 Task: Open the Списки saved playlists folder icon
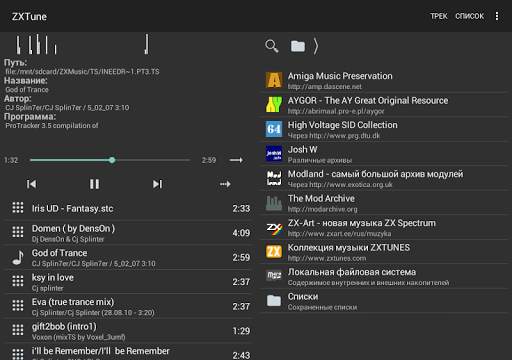274,301
